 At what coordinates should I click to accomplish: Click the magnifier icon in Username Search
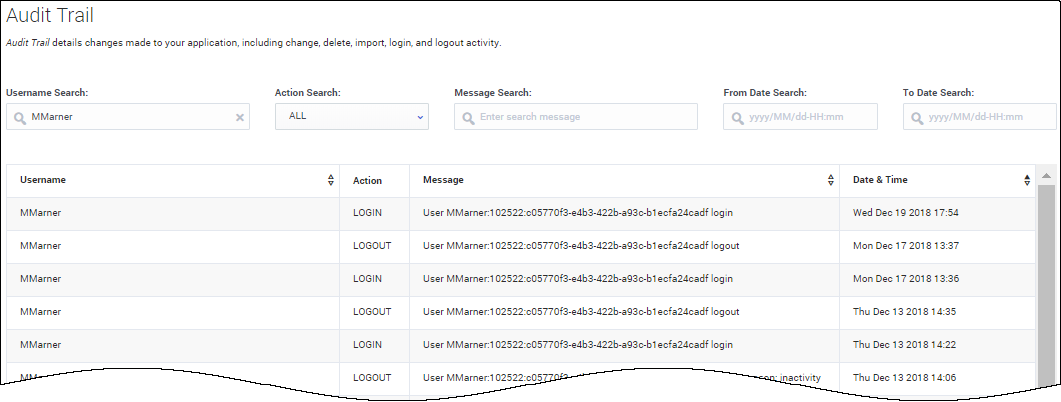pyautogui.click(x=19, y=117)
